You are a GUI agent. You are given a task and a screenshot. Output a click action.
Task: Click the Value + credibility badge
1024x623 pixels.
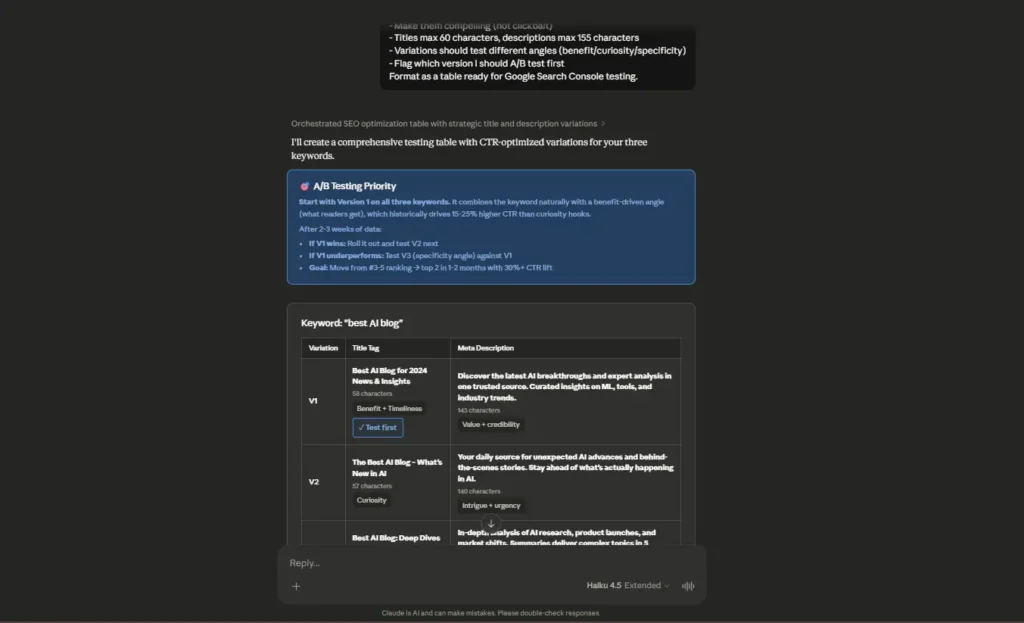(490, 424)
